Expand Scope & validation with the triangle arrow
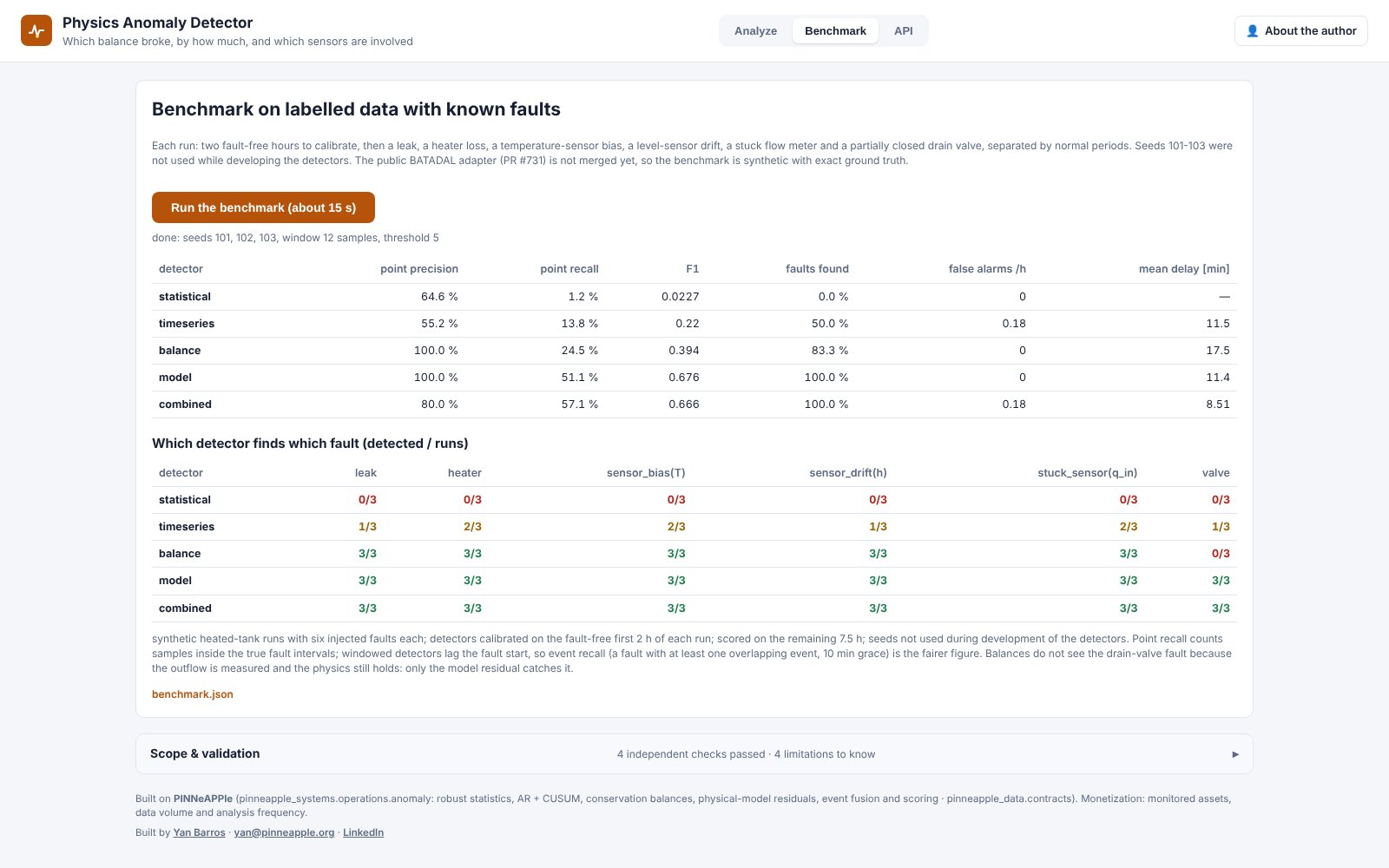The image size is (1389, 868). pos(1235,754)
